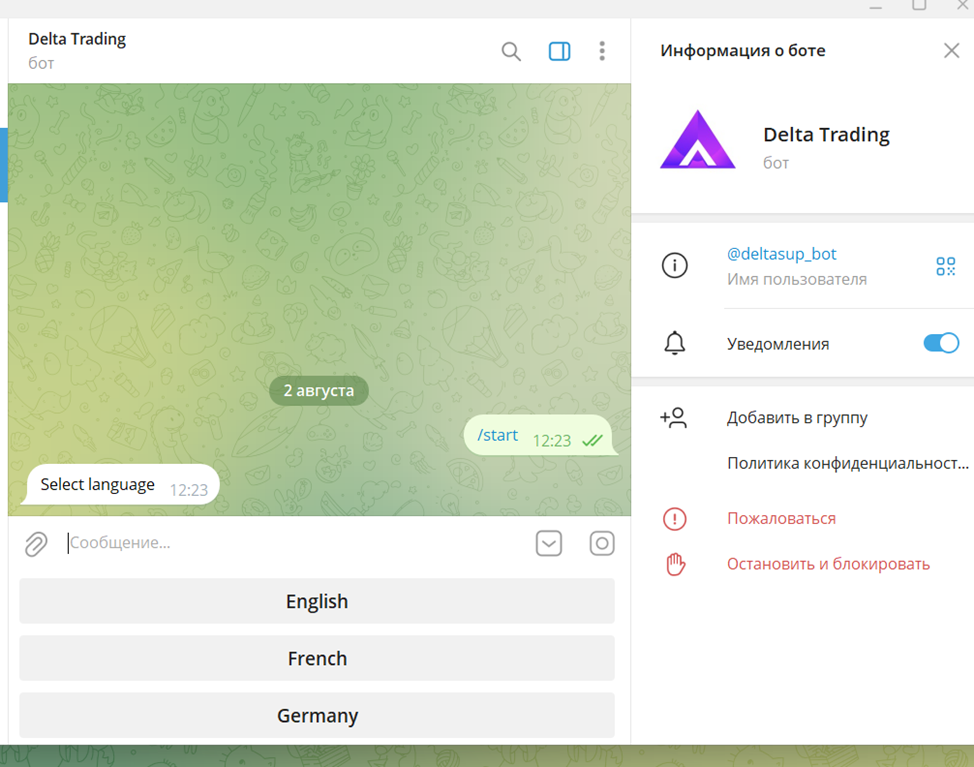974x767 pixels.
Task: Open Политика конфиденциальности privacy policy
Action: 847,463
